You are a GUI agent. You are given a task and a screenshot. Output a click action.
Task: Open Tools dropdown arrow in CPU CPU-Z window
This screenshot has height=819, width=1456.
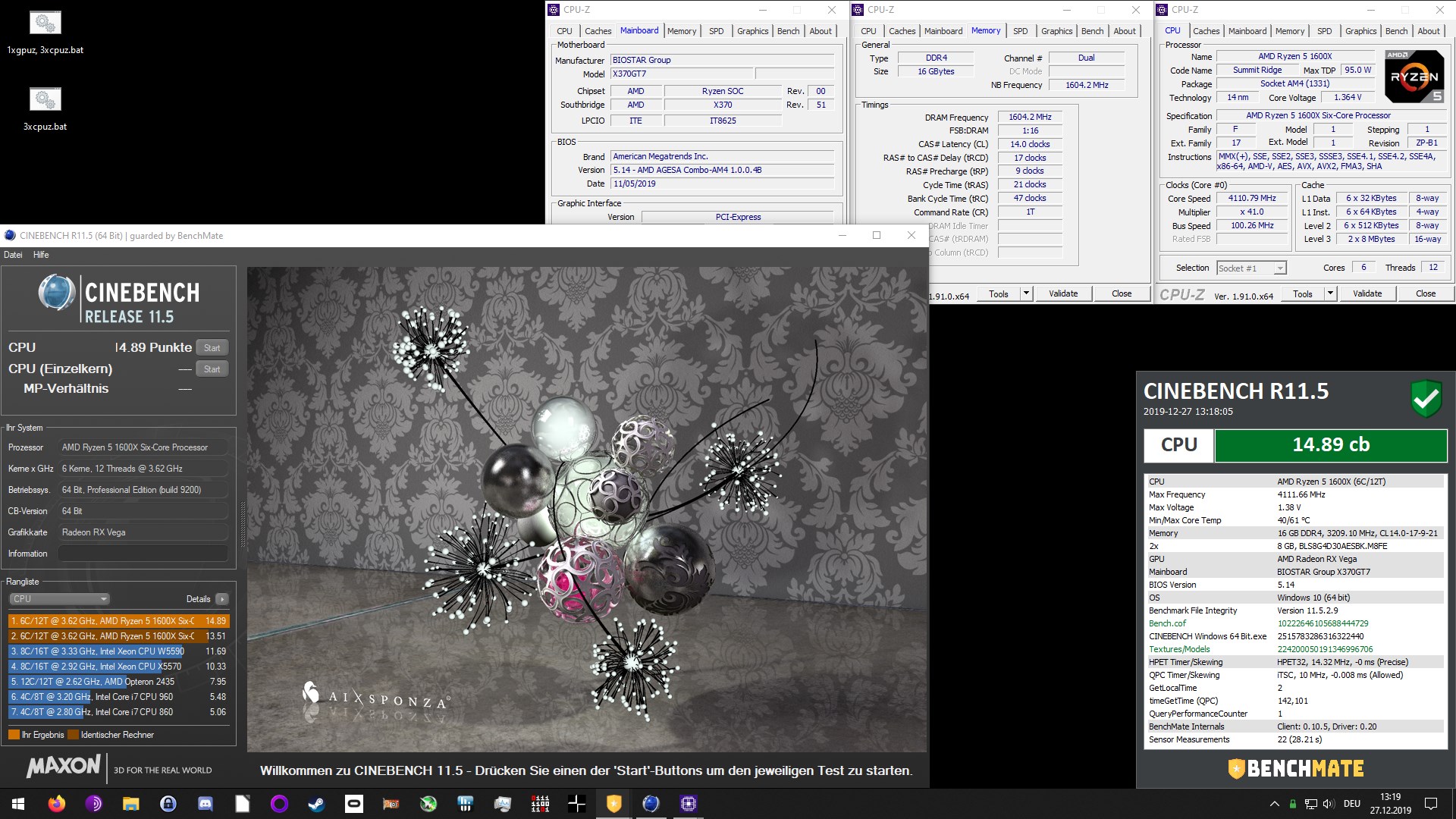(1330, 294)
